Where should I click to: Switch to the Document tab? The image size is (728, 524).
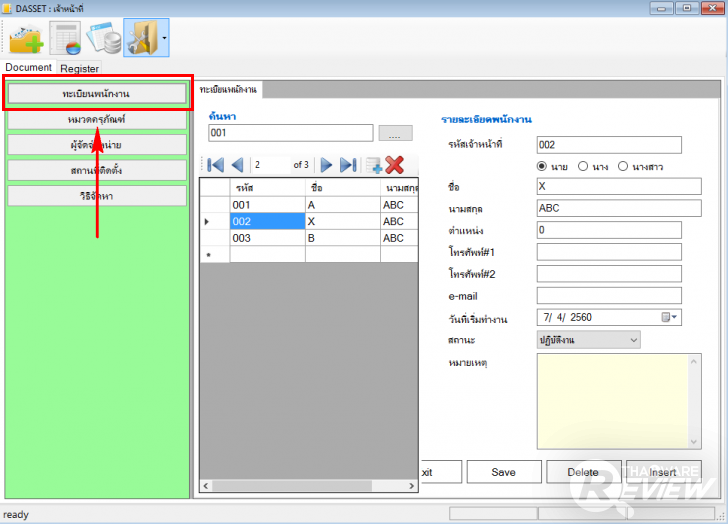pyautogui.click(x=28, y=67)
